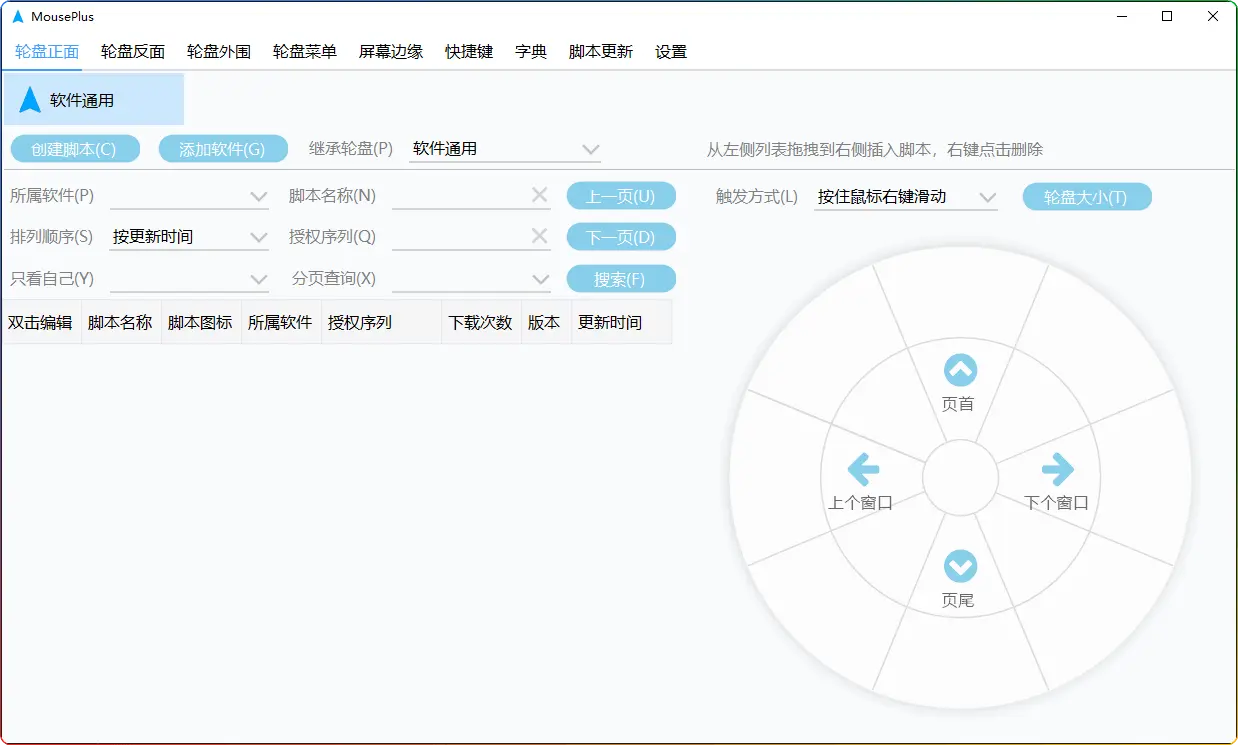Go to the 设置 tab
Viewport: 1238px width, 745px height.
tap(671, 52)
